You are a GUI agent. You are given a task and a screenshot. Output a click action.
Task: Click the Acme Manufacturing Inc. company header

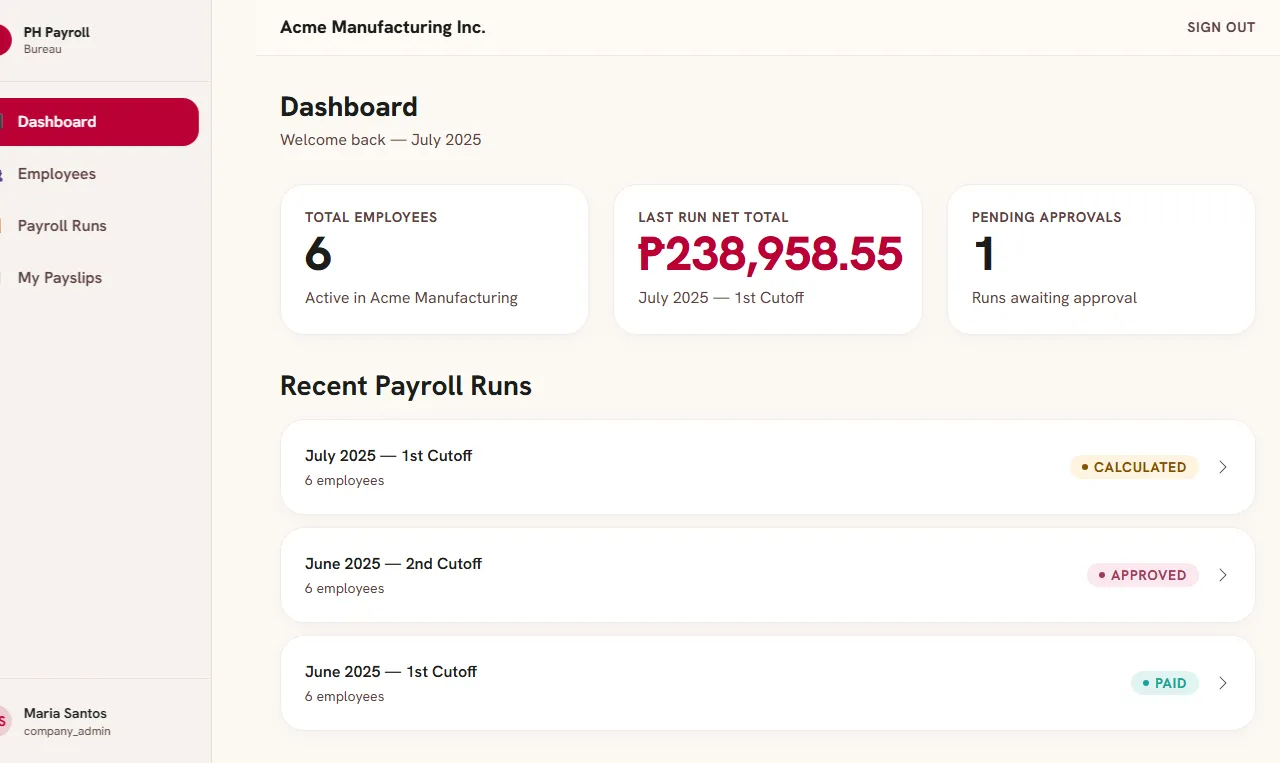coord(383,28)
